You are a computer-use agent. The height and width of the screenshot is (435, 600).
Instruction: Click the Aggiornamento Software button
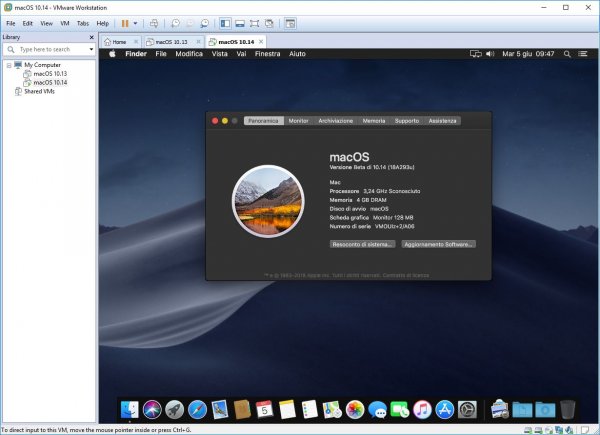438,243
